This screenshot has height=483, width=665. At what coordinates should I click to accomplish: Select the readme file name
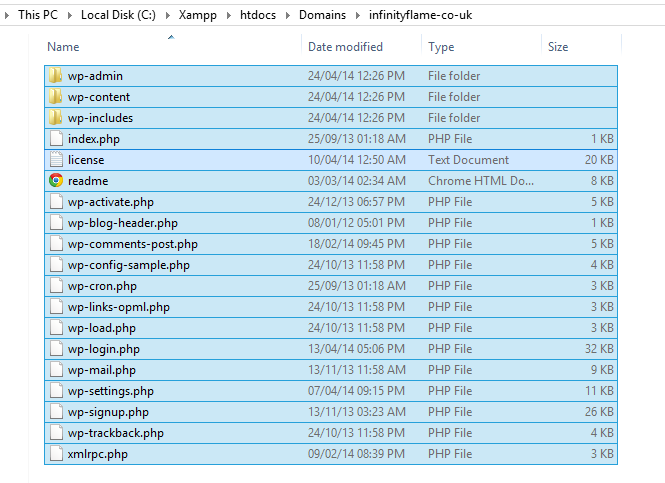pyautogui.click(x=88, y=181)
